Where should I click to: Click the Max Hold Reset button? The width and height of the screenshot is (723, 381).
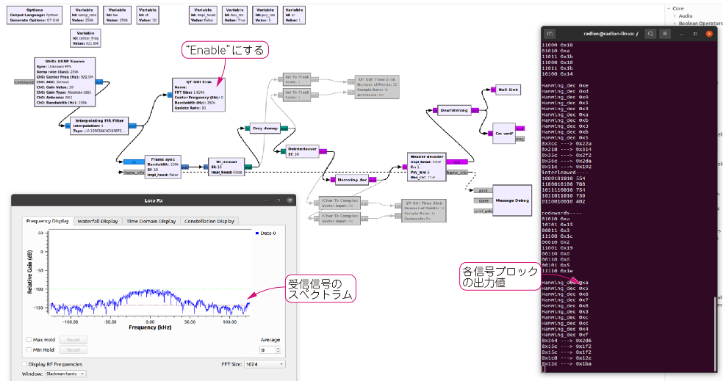click(73, 340)
